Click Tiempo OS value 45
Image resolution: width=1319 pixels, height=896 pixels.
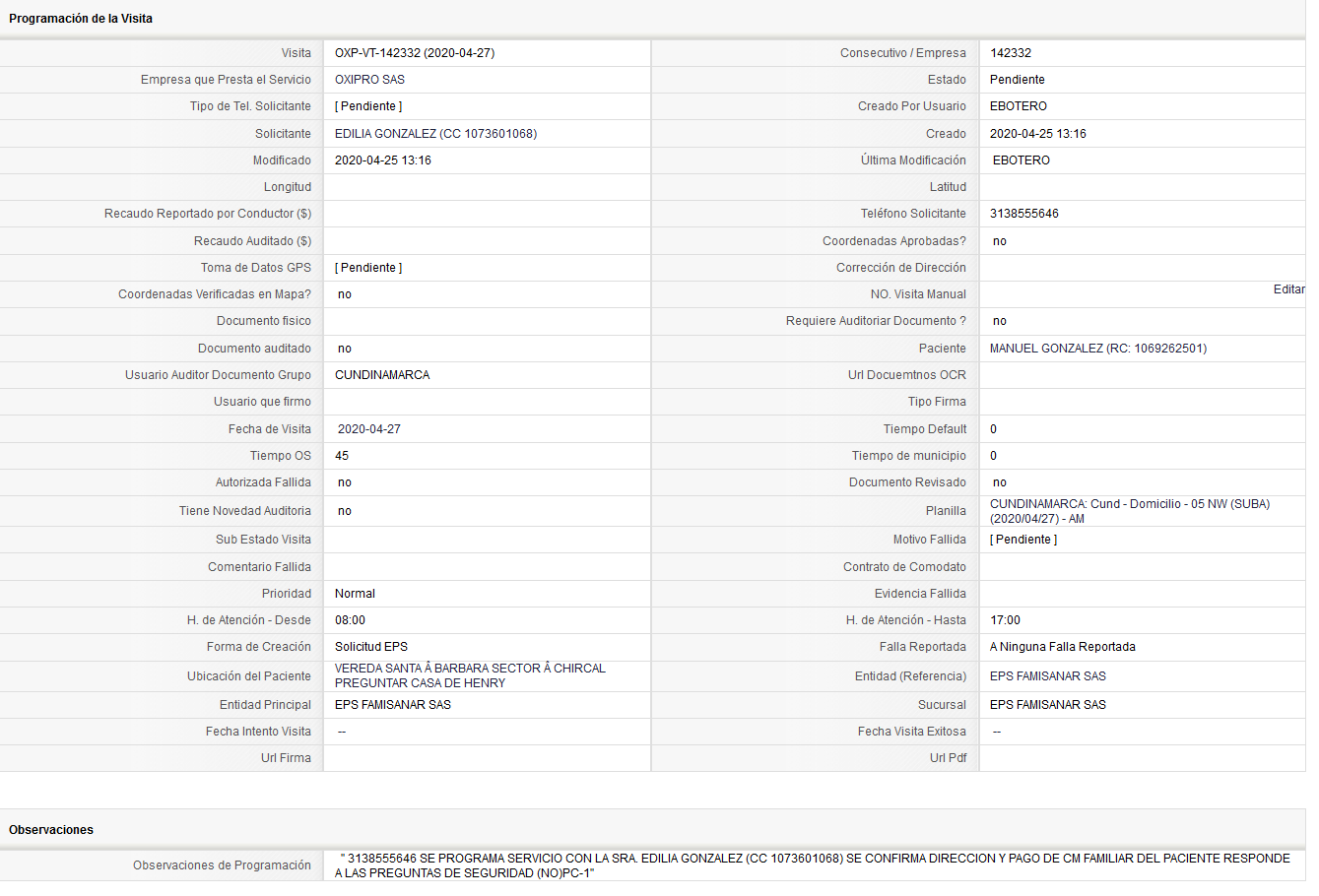coord(342,456)
